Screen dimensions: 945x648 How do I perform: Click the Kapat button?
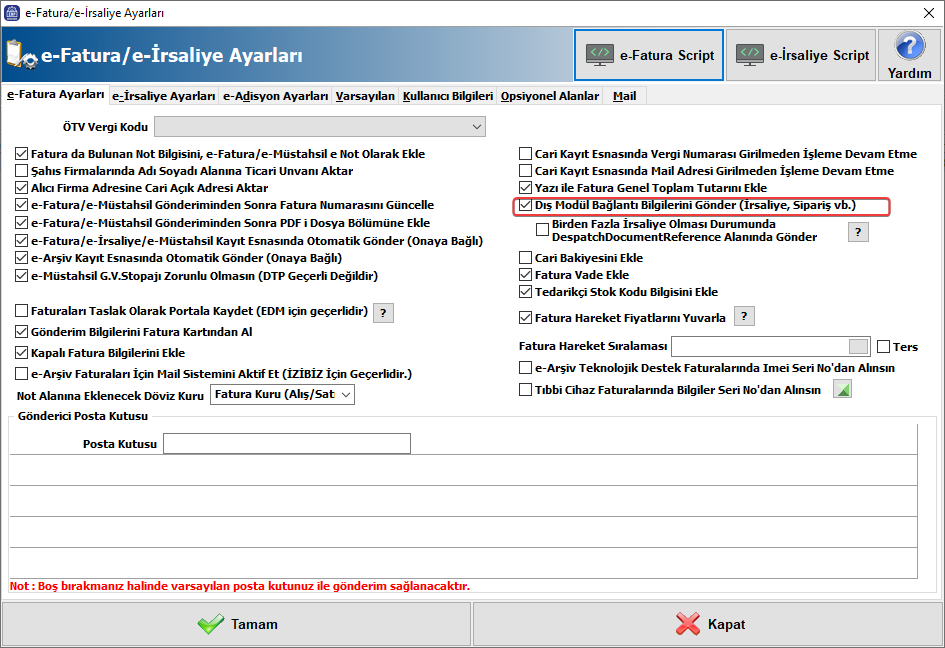[x=708, y=624]
